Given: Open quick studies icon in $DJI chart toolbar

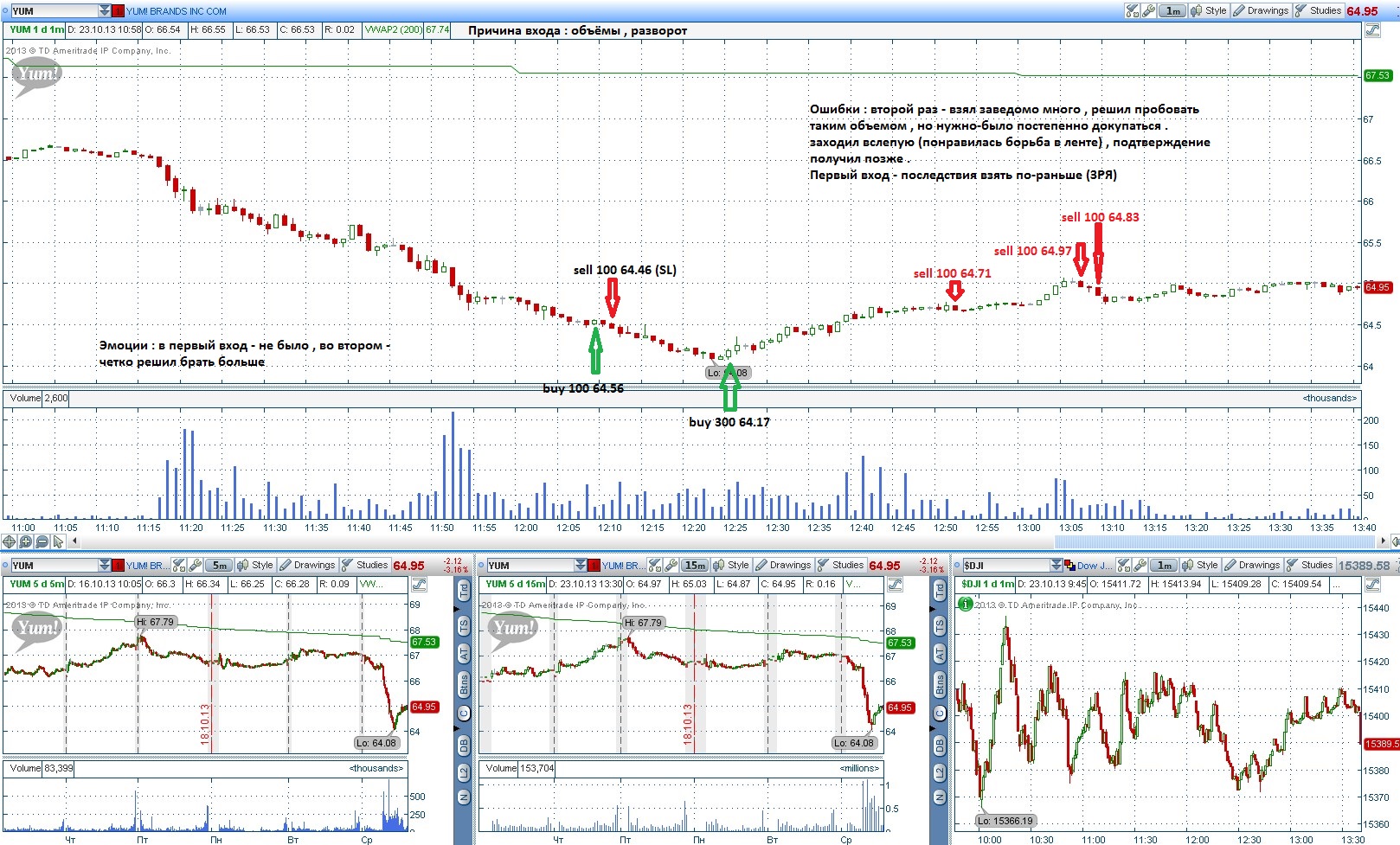Looking at the screenshot, I should pos(1124,565).
